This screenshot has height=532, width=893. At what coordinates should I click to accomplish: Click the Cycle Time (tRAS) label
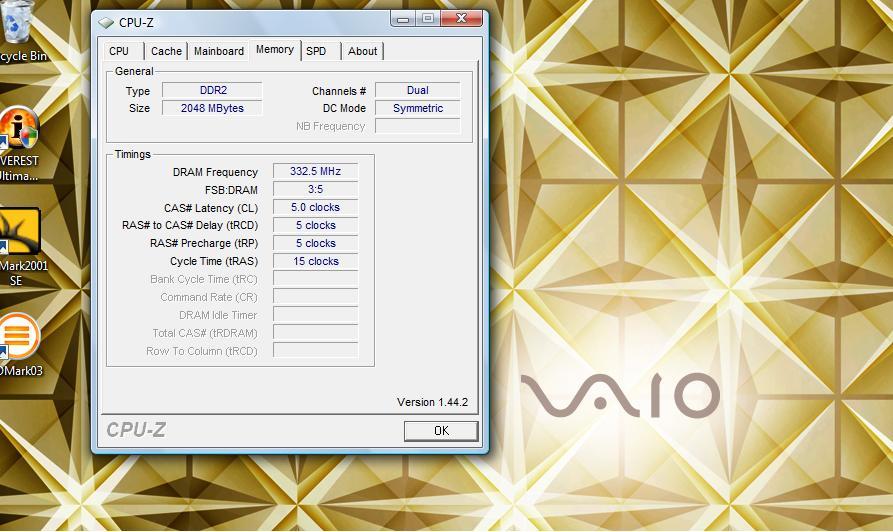pyautogui.click(x=214, y=261)
